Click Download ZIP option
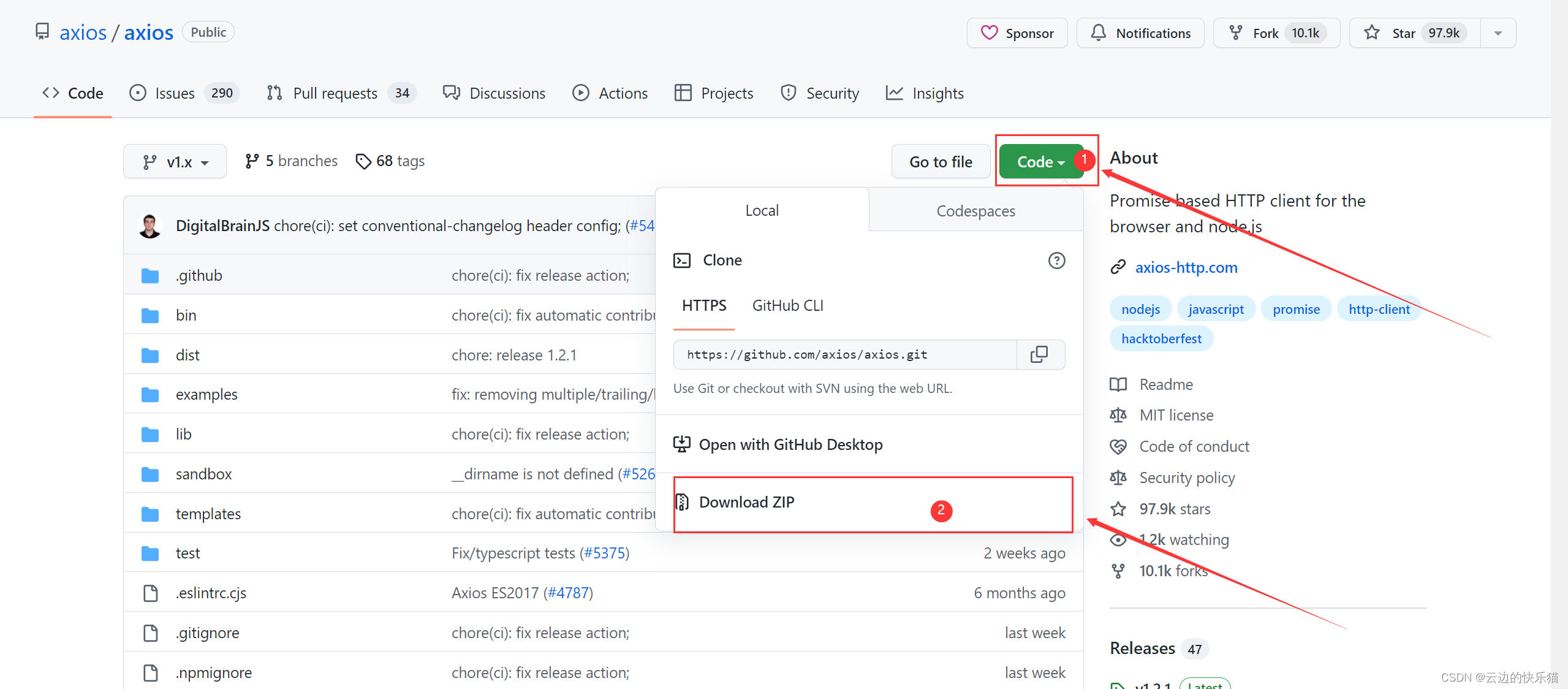This screenshot has height=689, width=1568. 734,502
